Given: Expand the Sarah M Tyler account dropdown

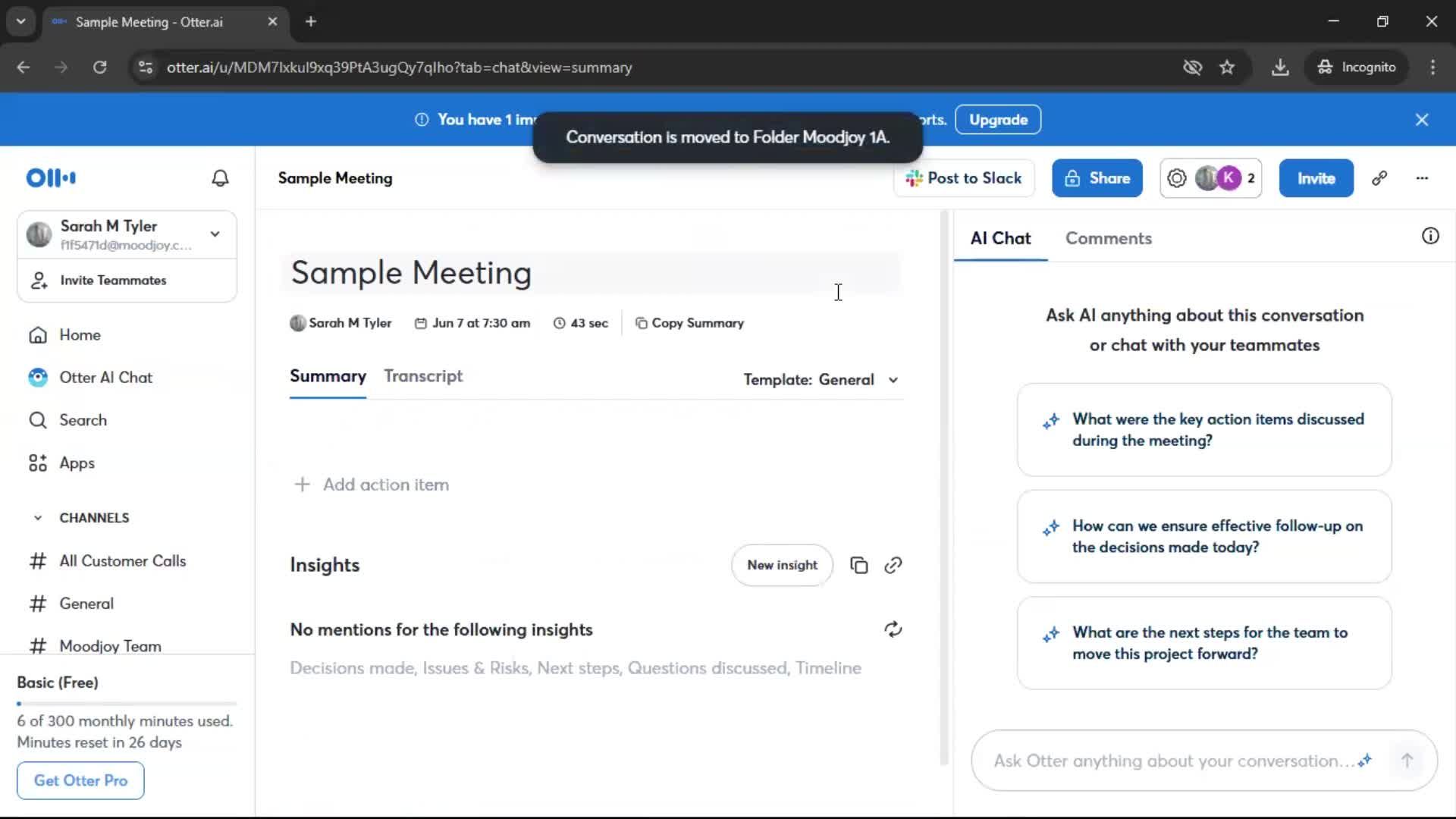Looking at the screenshot, I should tap(215, 234).
